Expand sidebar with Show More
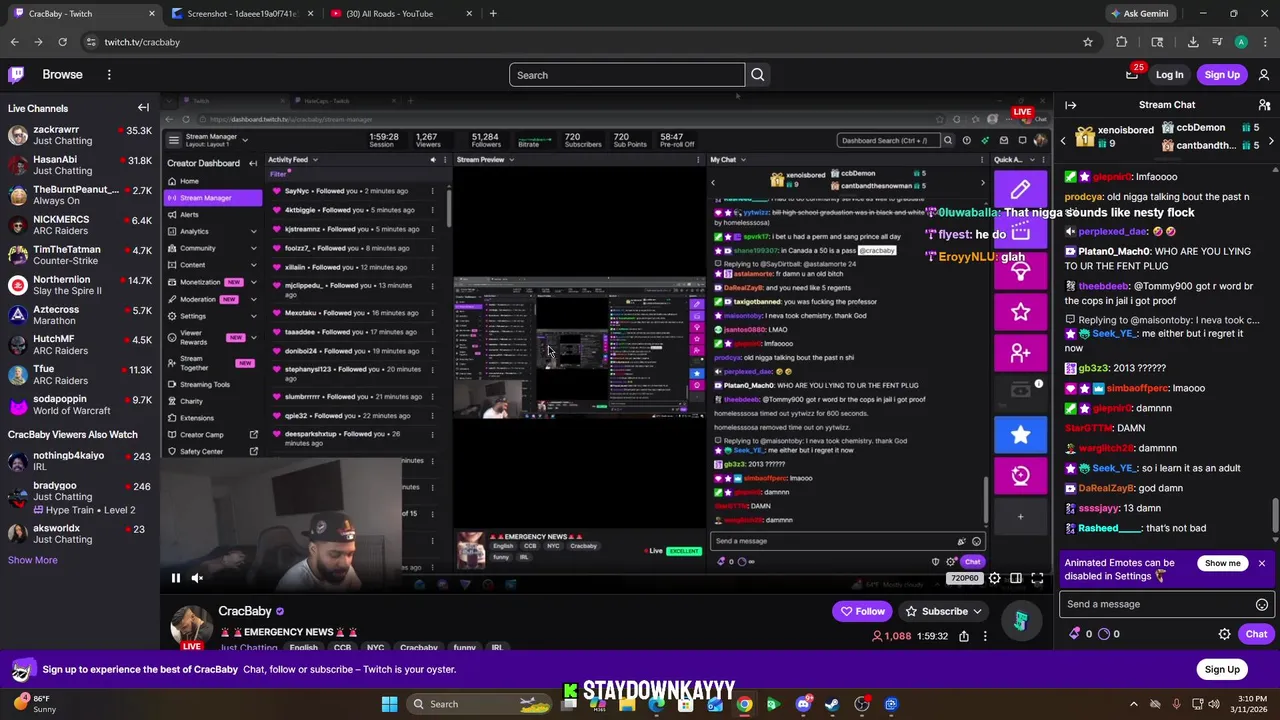Image resolution: width=1280 pixels, height=720 pixels. tap(33, 560)
